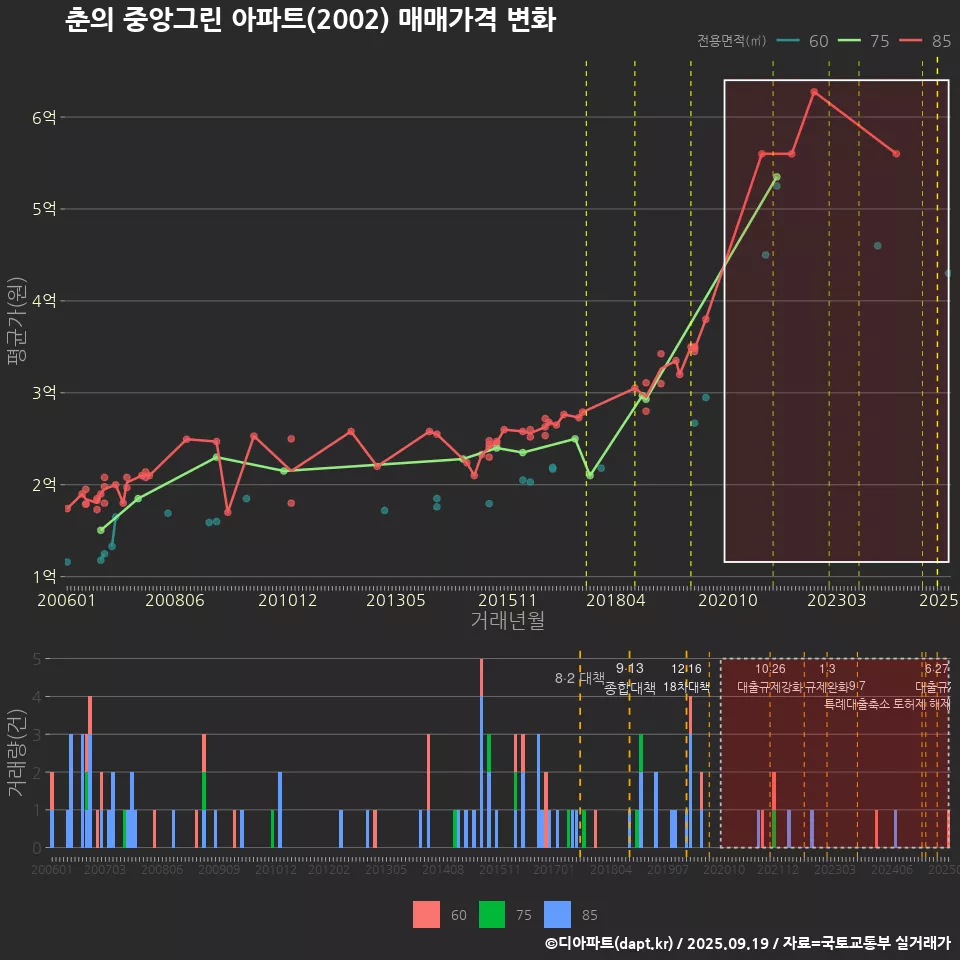Click the 거래년월 axis label

508,618
